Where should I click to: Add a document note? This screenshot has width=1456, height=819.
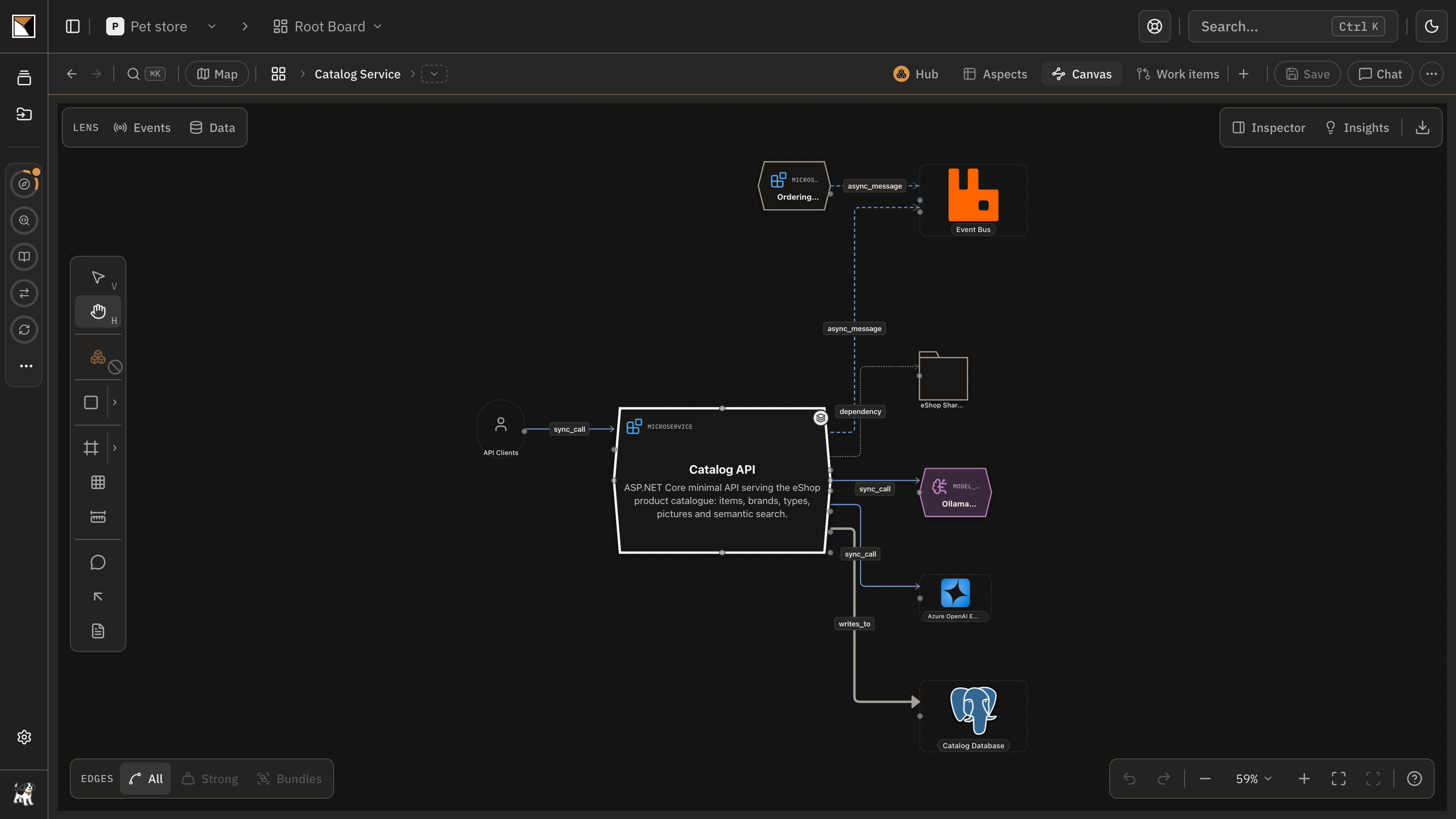[x=98, y=631]
